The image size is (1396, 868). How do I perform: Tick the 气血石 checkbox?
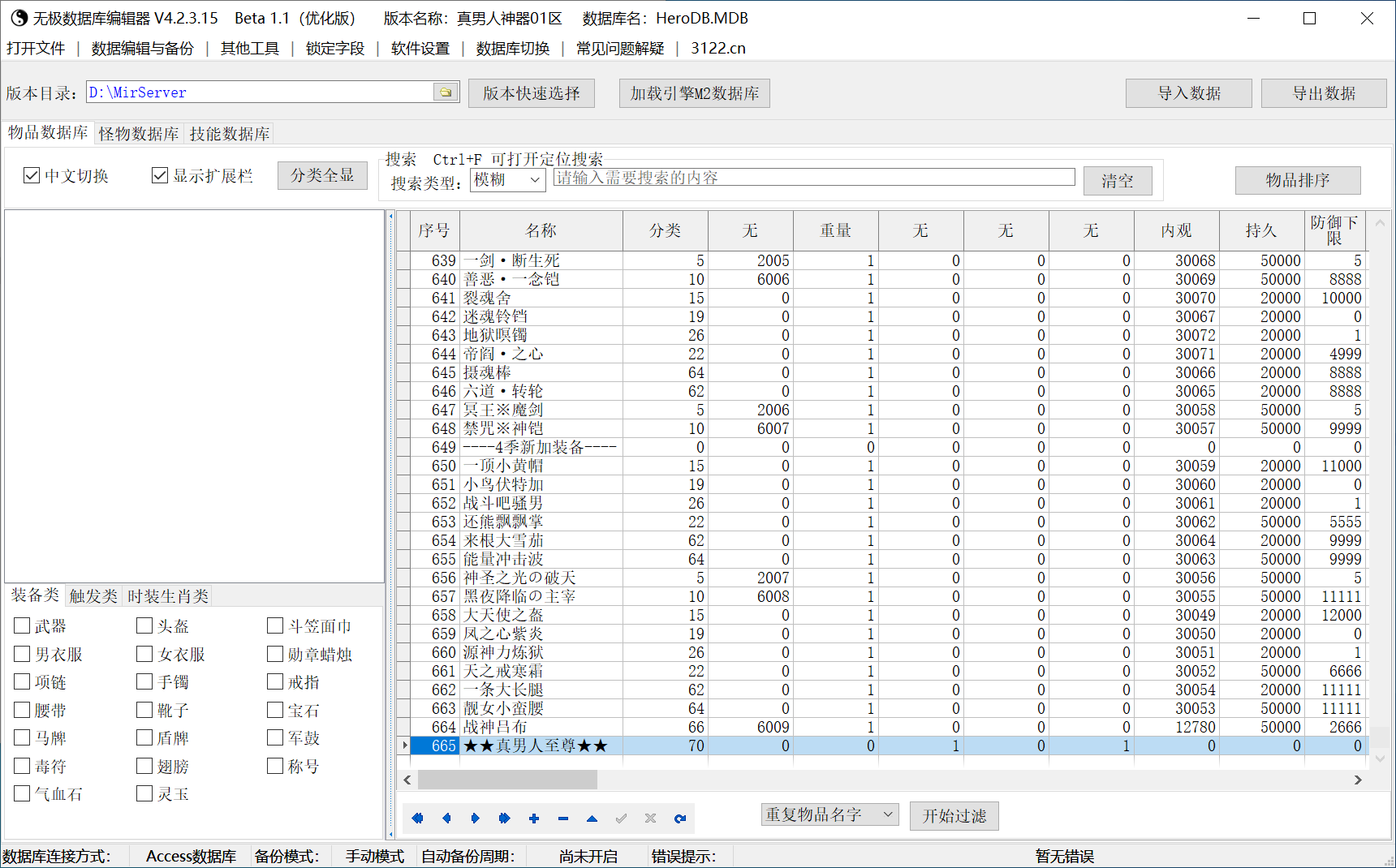pos(22,793)
